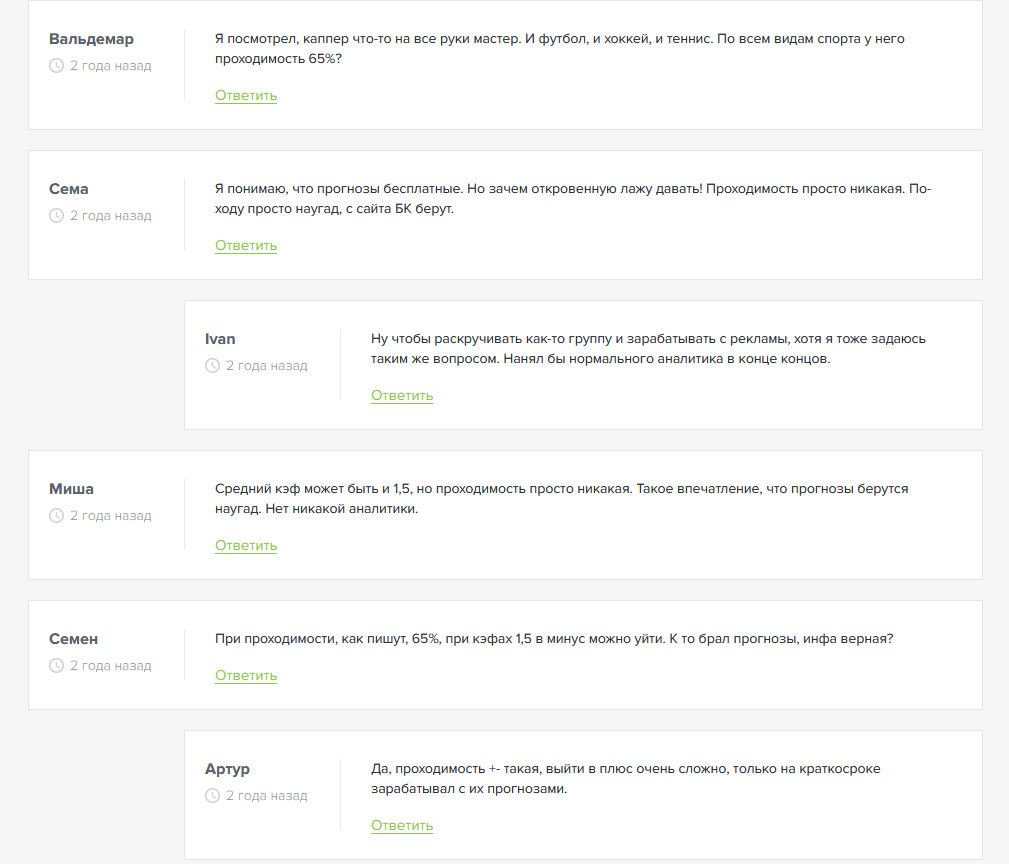Click the clock icon in Ivan's reply
The height and width of the screenshot is (864, 1009).
coord(212,365)
